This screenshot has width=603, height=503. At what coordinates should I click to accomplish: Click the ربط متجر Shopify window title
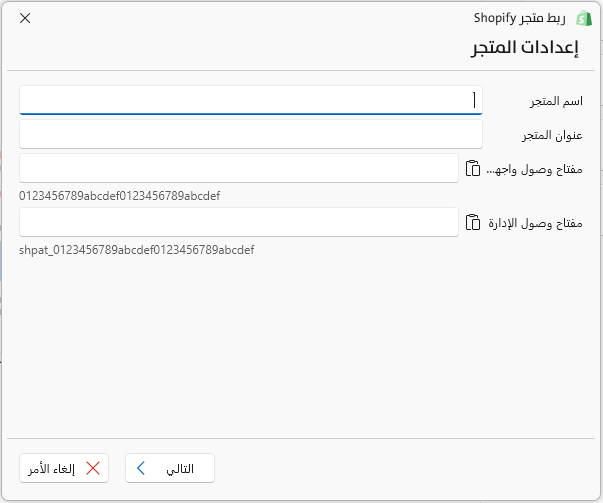click(520, 18)
